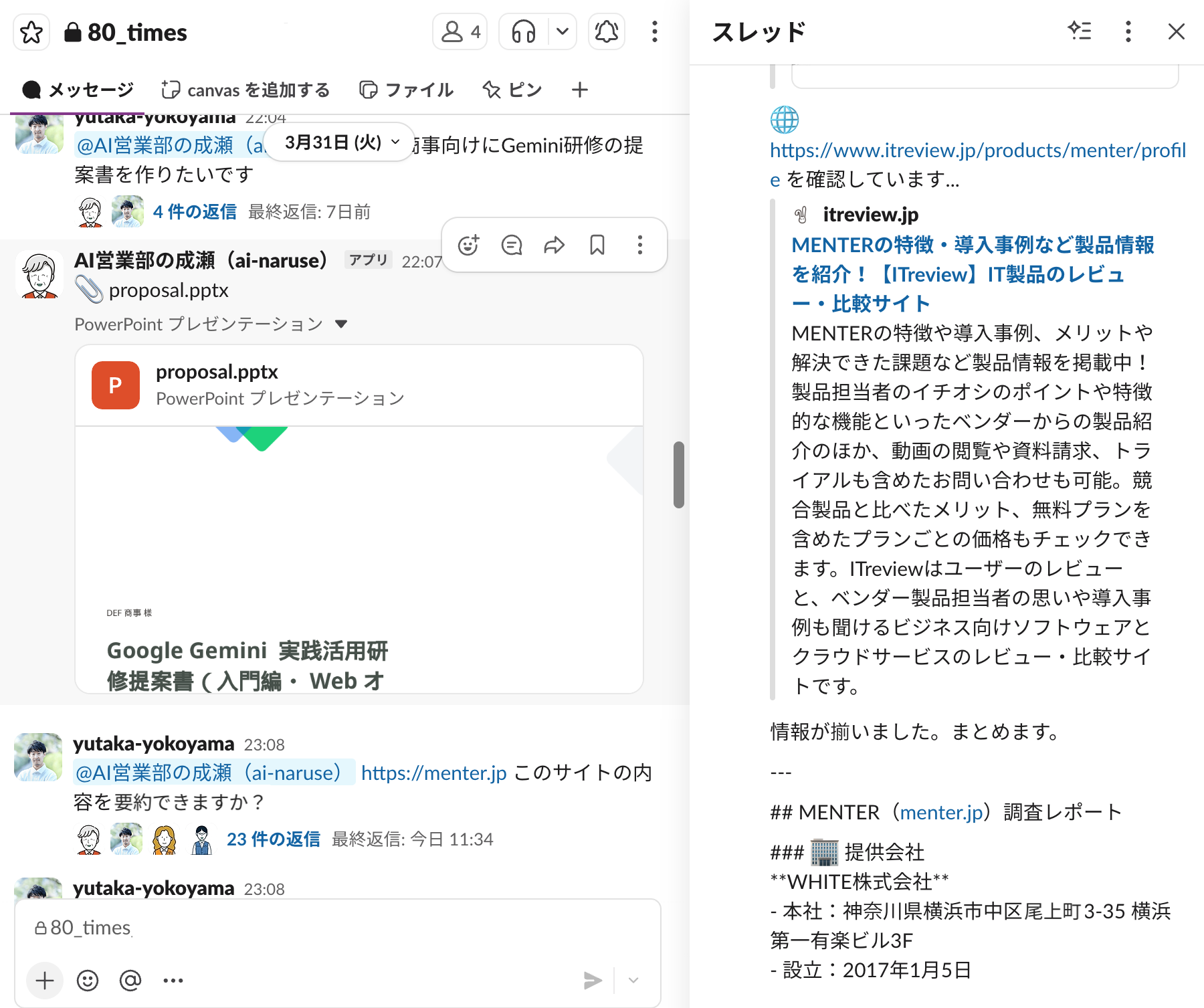The width and height of the screenshot is (1204, 1008).
Task: Open channel more actions menu
Action: point(655,31)
